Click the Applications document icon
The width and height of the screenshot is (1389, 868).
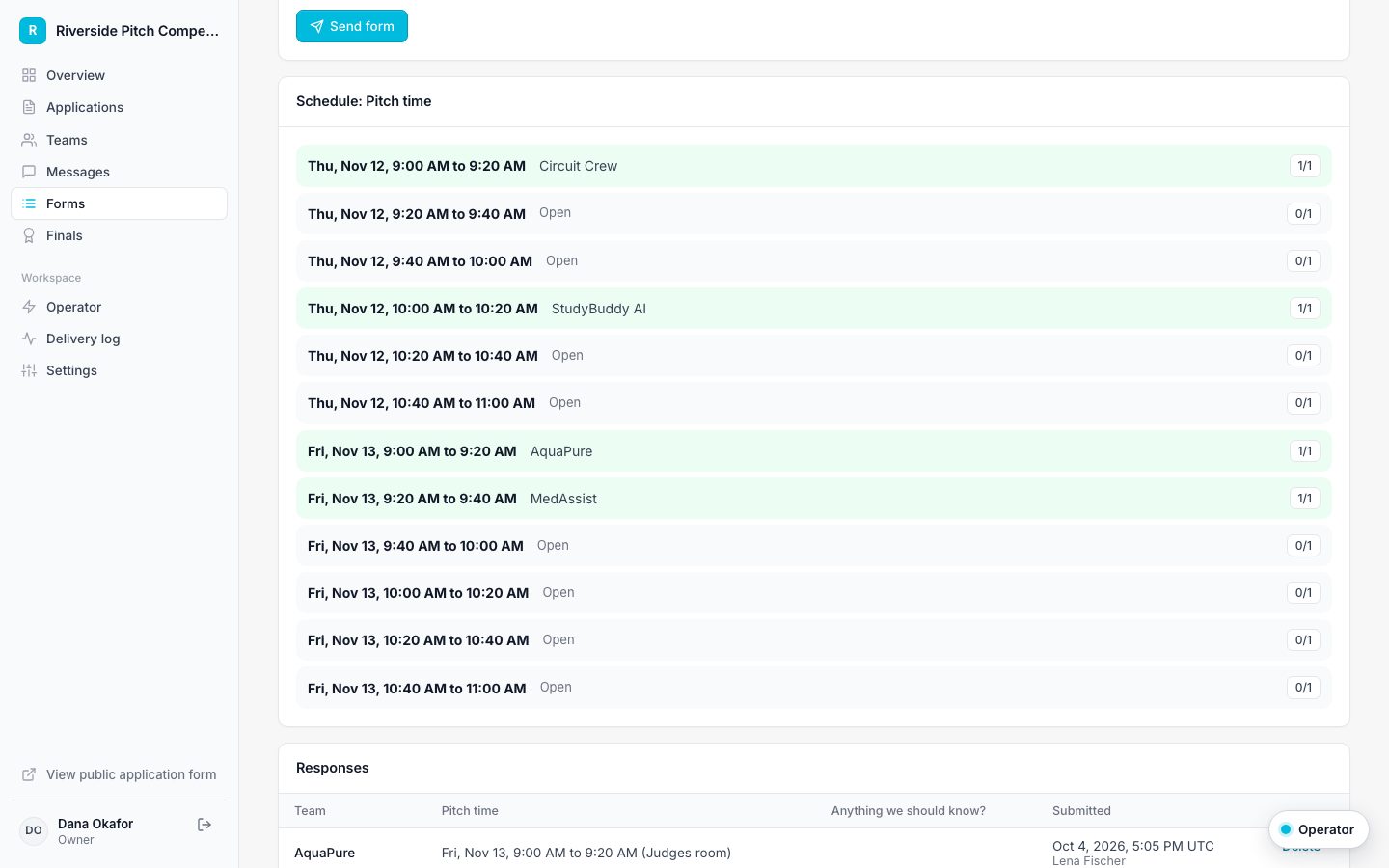tap(29, 107)
